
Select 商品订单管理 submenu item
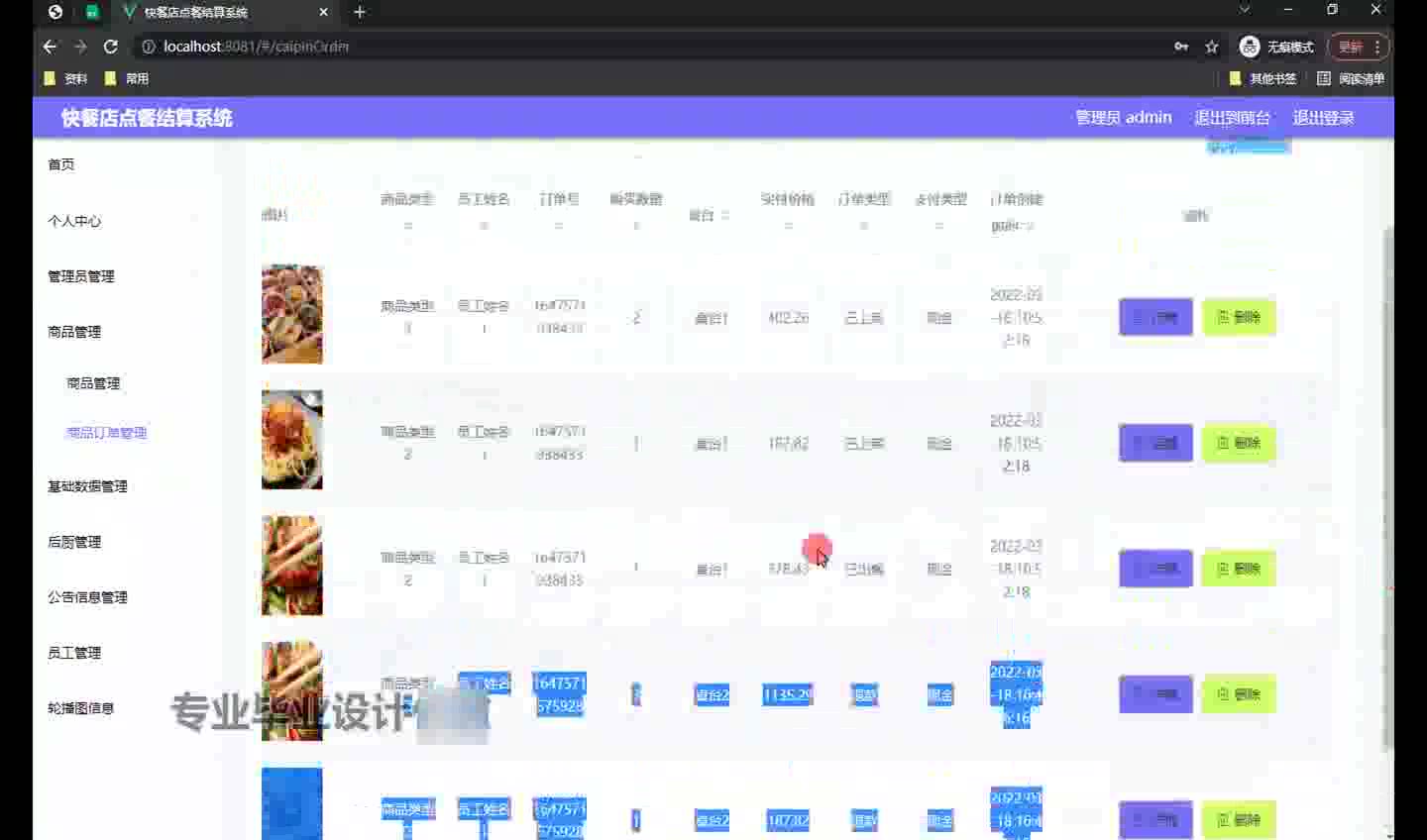pyautogui.click(x=106, y=433)
